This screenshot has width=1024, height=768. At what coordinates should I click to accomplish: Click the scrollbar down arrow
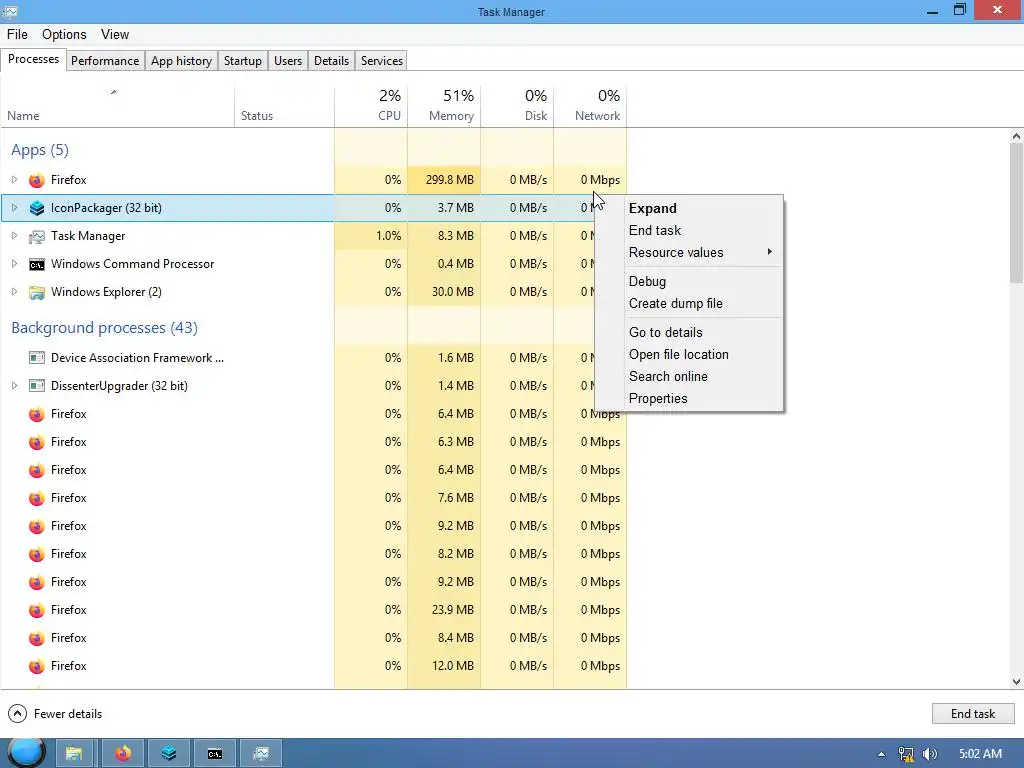click(1016, 682)
